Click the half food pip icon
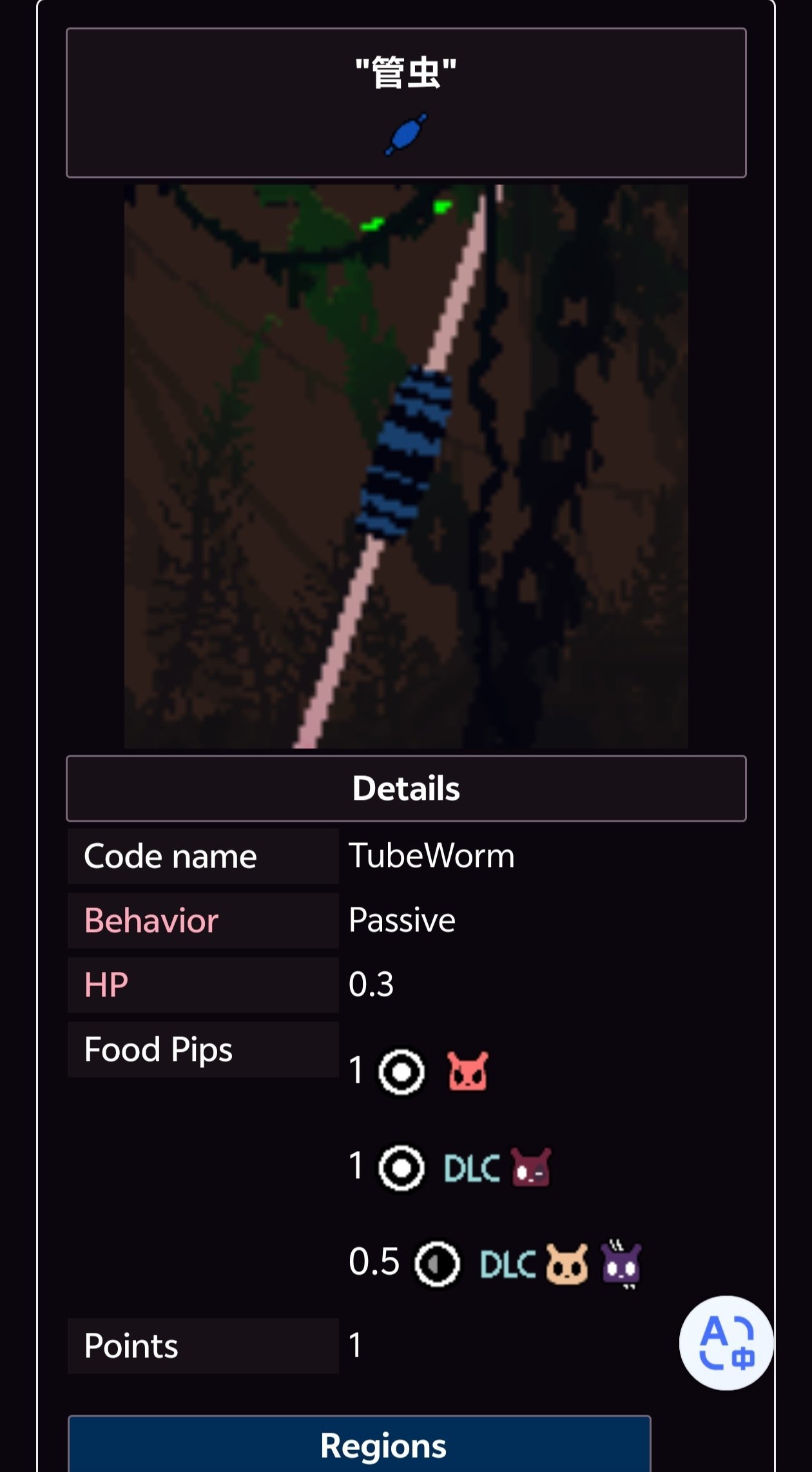 [x=438, y=1264]
